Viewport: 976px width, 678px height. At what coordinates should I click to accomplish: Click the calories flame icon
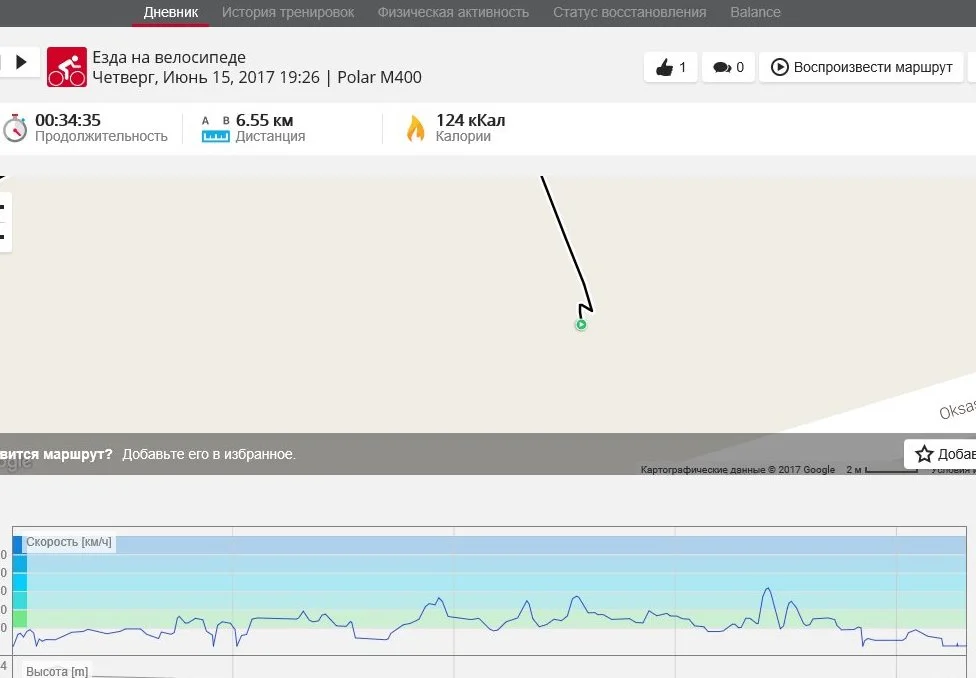click(415, 128)
